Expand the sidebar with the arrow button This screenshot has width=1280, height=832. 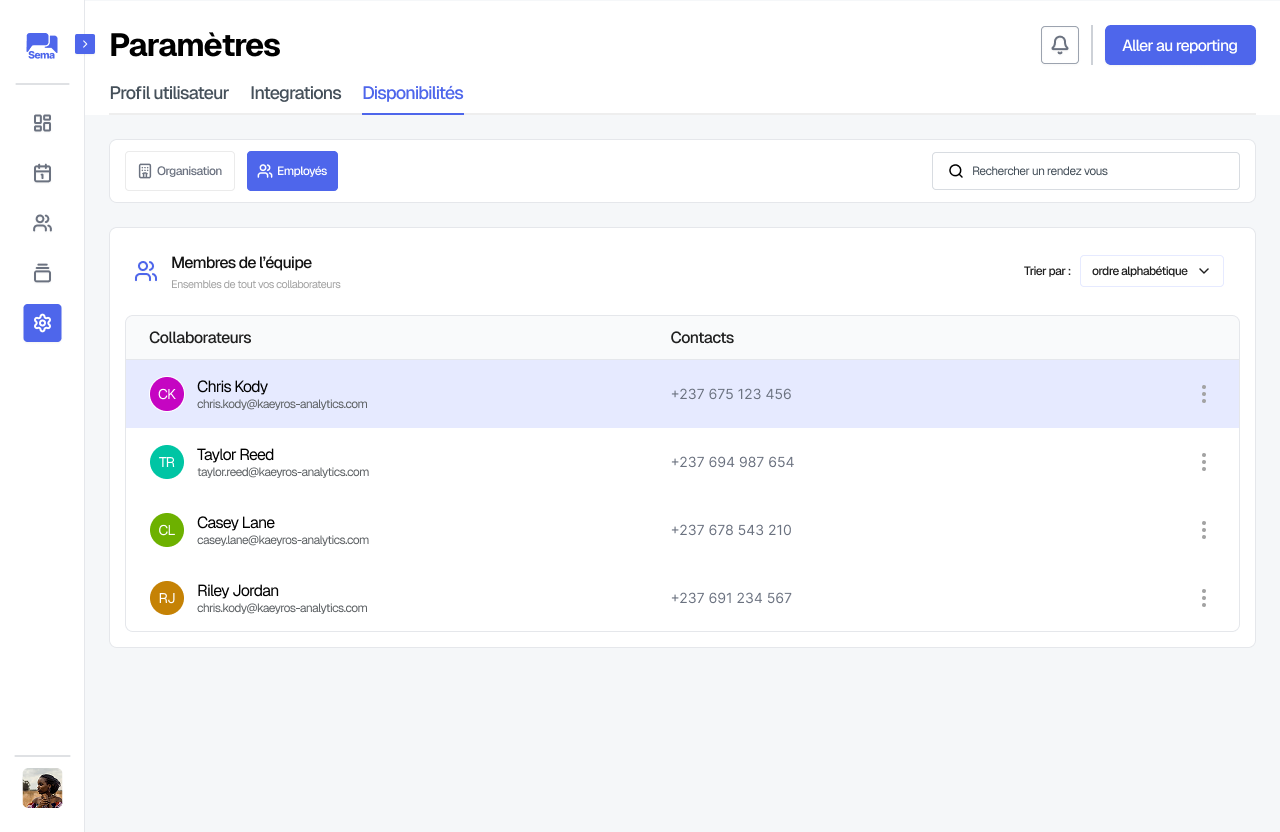click(x=85, y=44)
